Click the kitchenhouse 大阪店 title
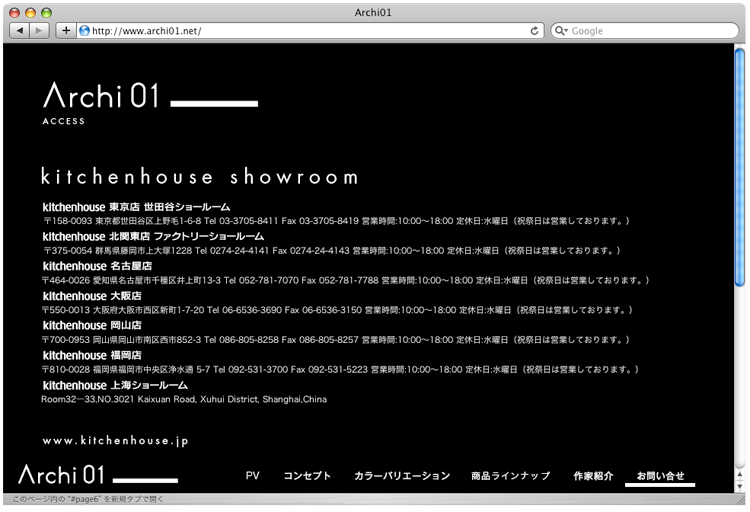The height and width of the screenshot is (512, 750). point(92,296)
